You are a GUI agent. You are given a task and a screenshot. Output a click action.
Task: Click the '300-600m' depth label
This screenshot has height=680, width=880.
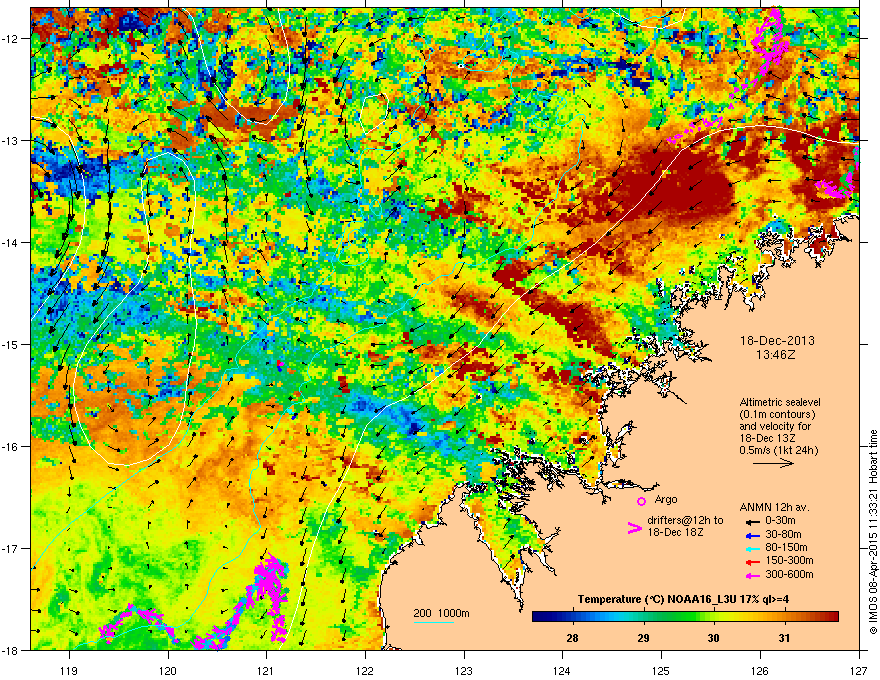coord(789,575)
